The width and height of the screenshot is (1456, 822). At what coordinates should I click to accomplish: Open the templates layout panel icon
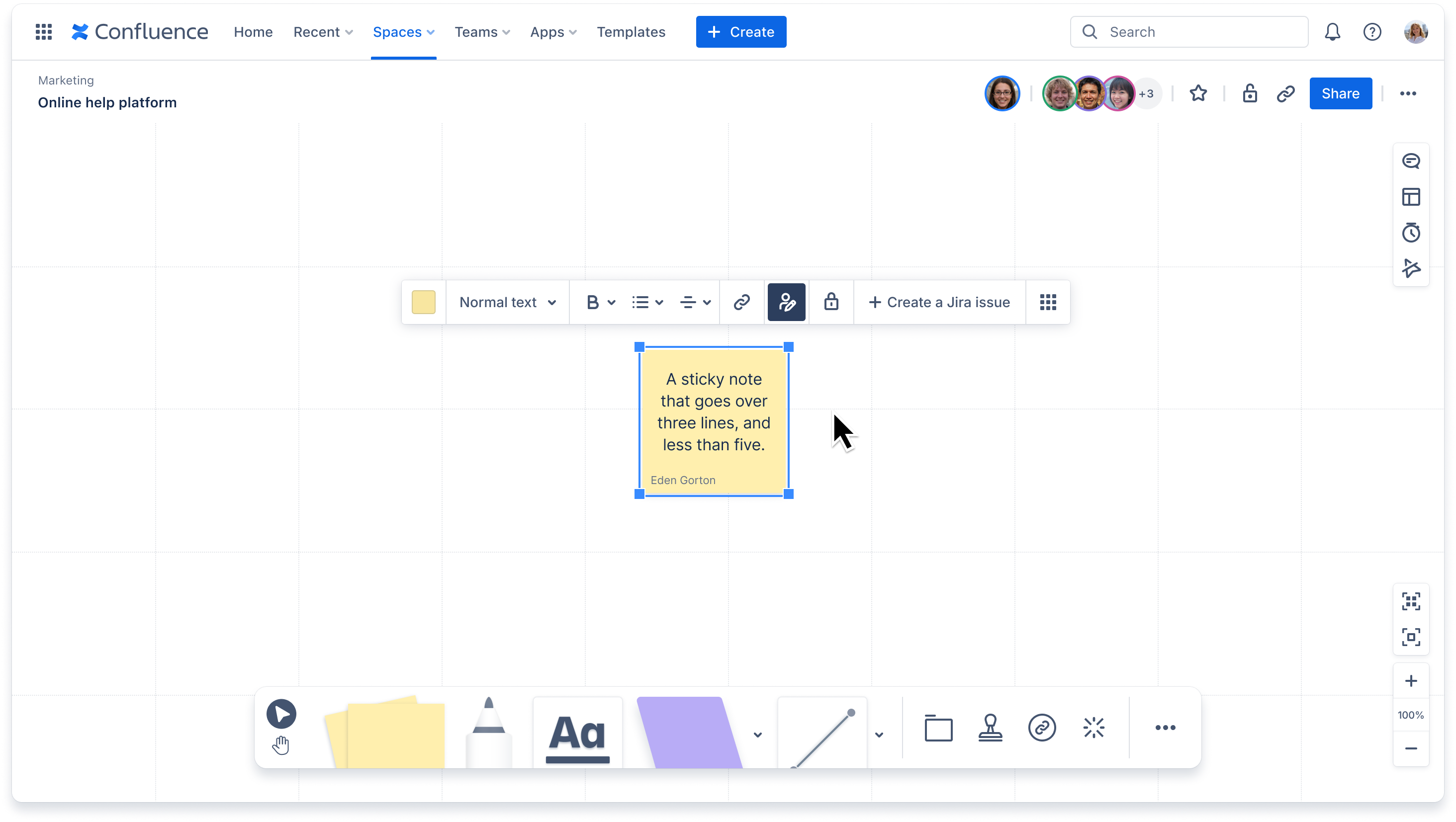[1411, 197]
